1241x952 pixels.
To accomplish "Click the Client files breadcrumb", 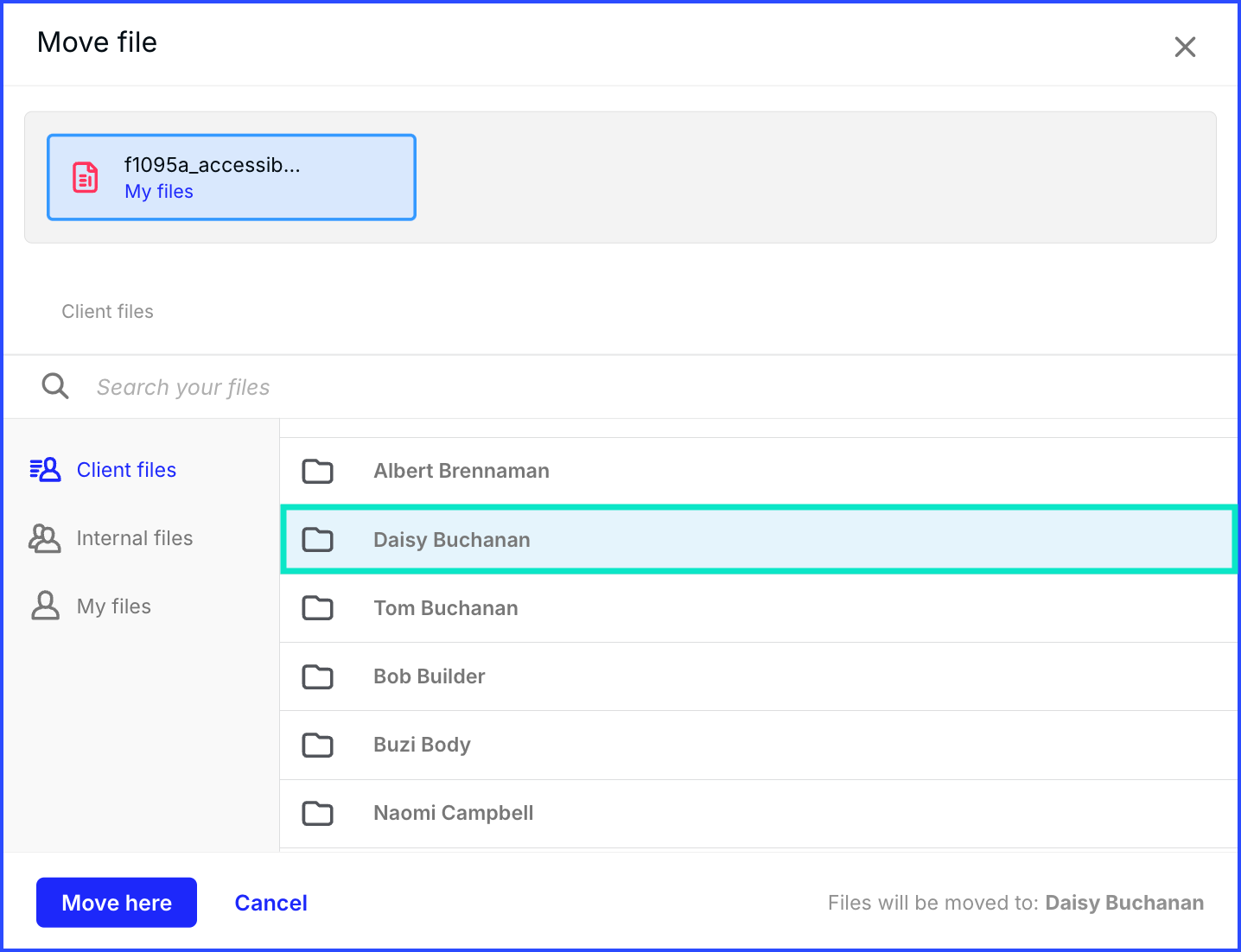I will tap(107, 312).
